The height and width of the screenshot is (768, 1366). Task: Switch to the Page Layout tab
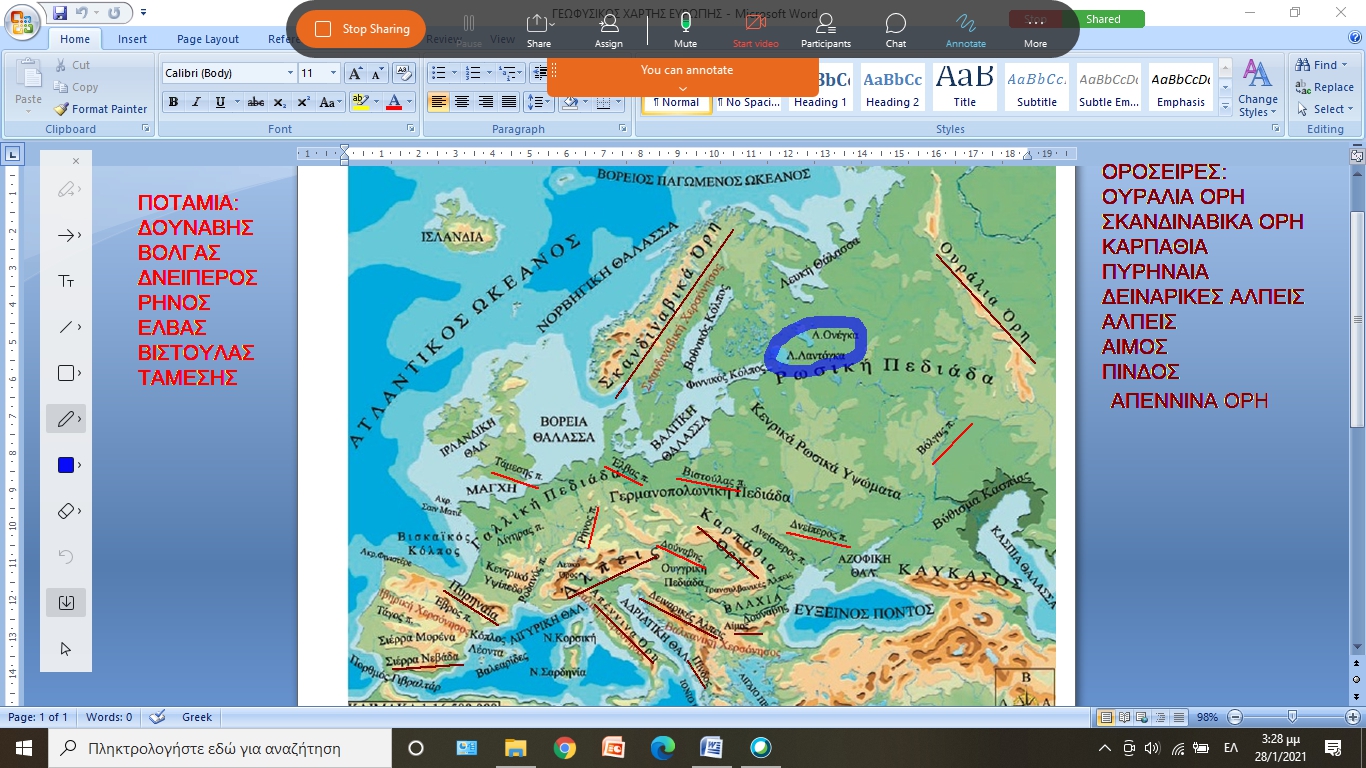pyautogui.click(x=208, y=39)
